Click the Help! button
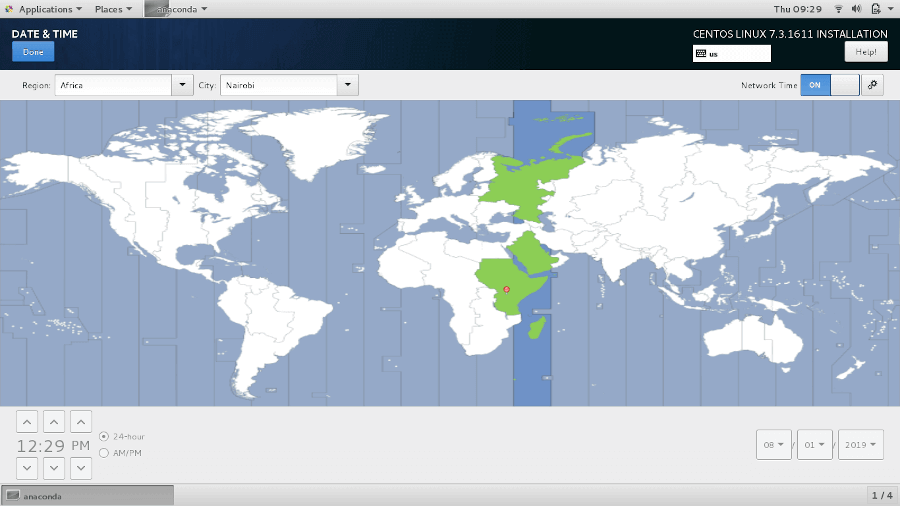Viewport: 900px width, 506px height. click(866, 52)
